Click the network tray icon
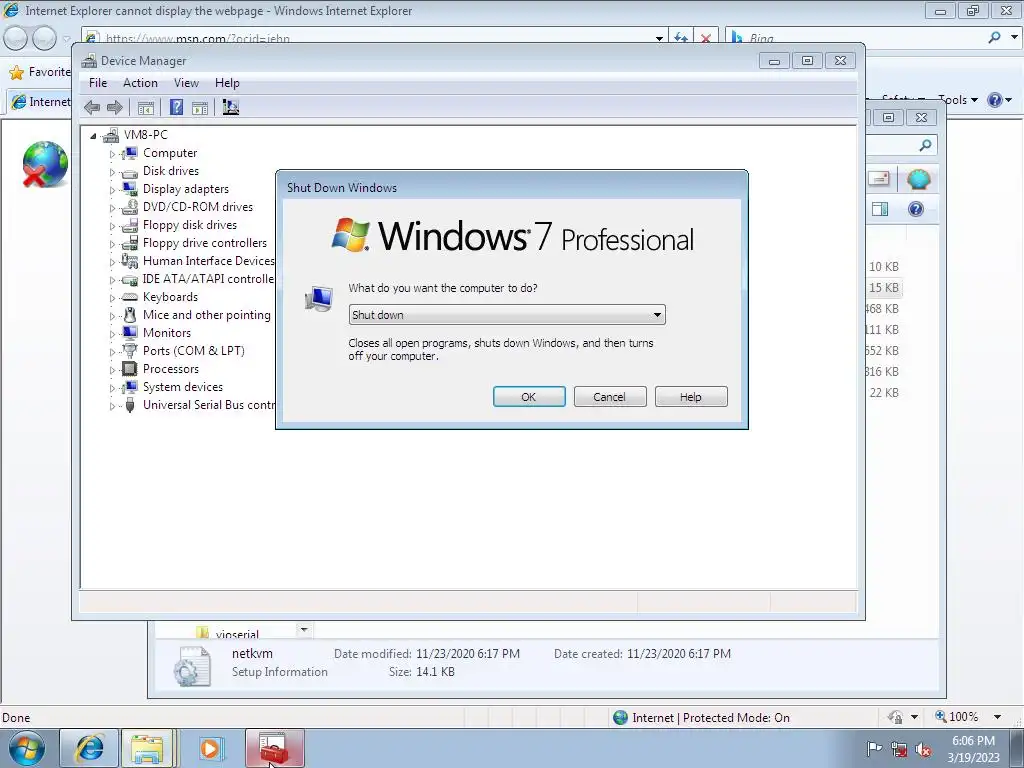1024x768 pixels. 899,750
